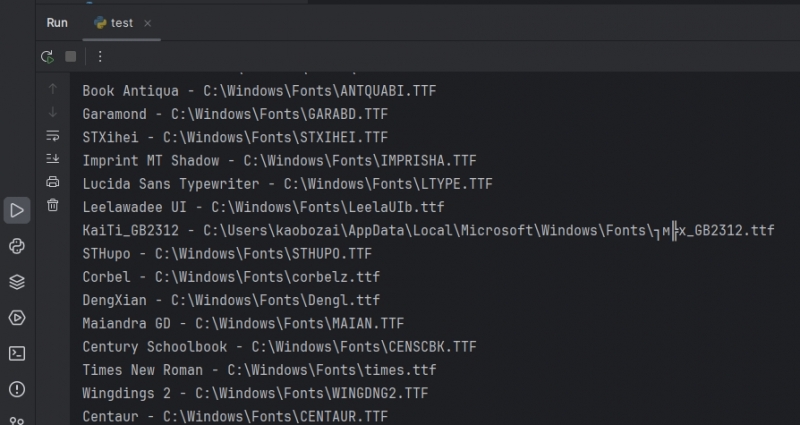Click the Run panel title
This screenshot has width=800, height=425.
tap(57, 22)
